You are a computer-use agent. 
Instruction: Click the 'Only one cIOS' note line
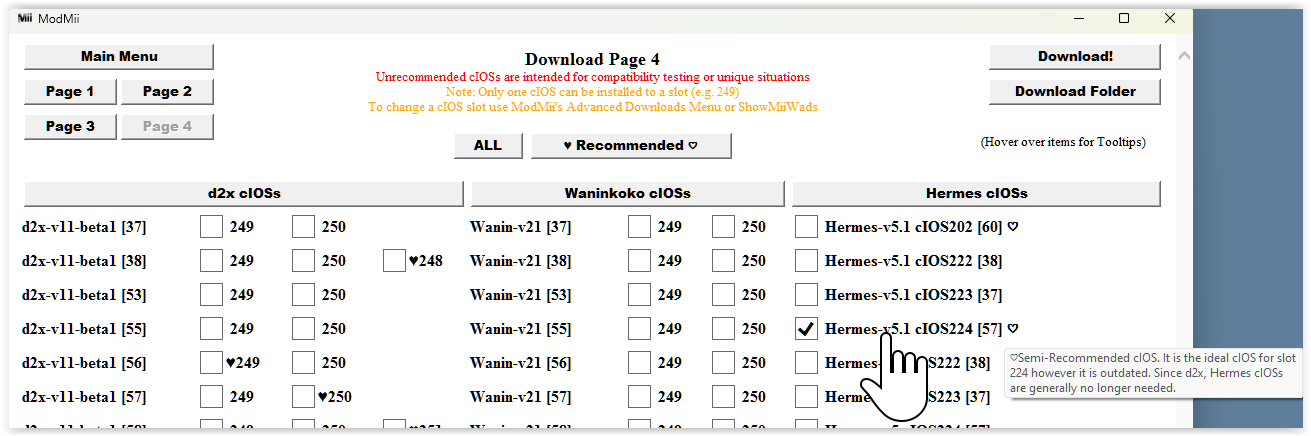[x=593, y=92]
